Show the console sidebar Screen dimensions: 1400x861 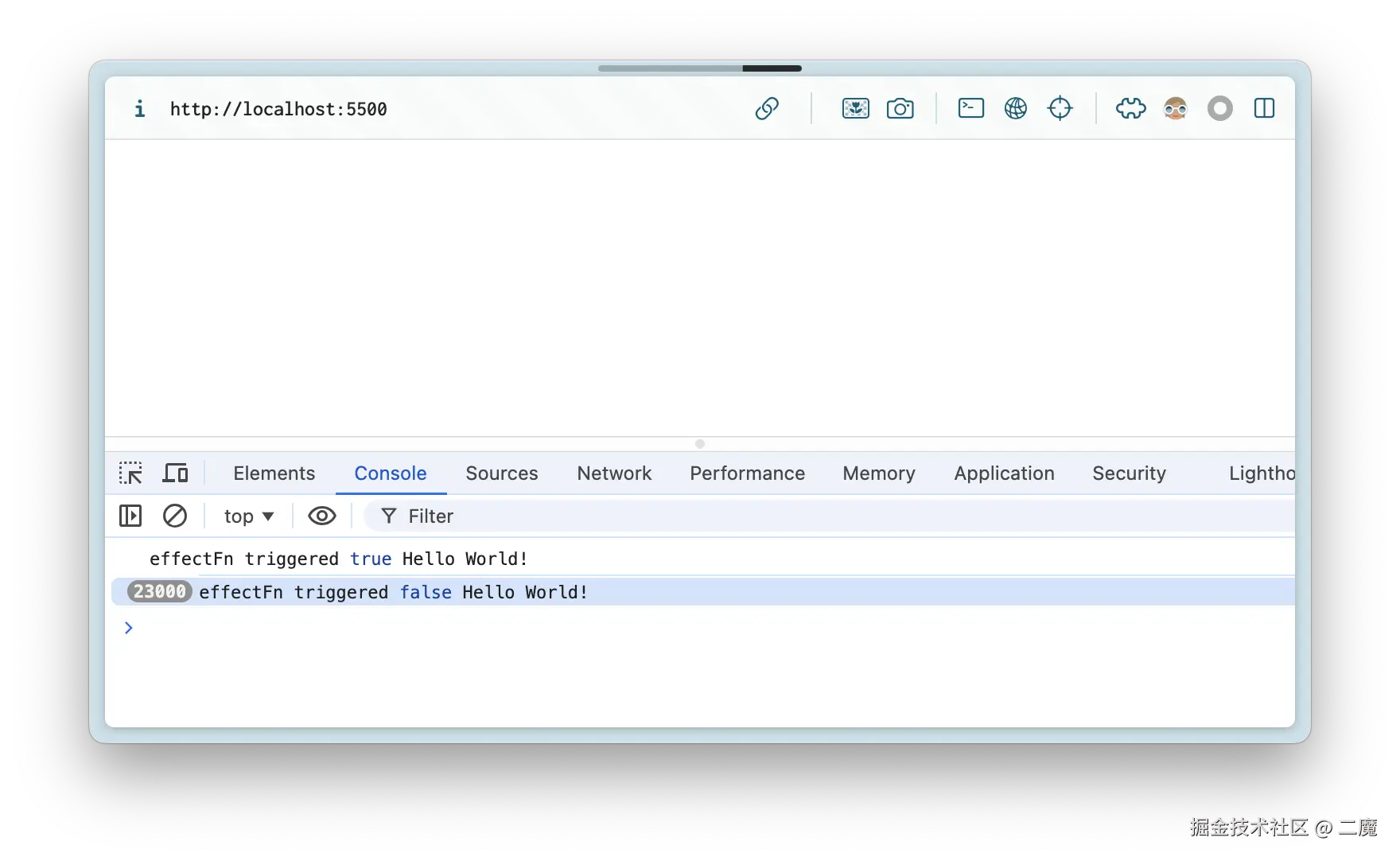[x=130, y=516]
